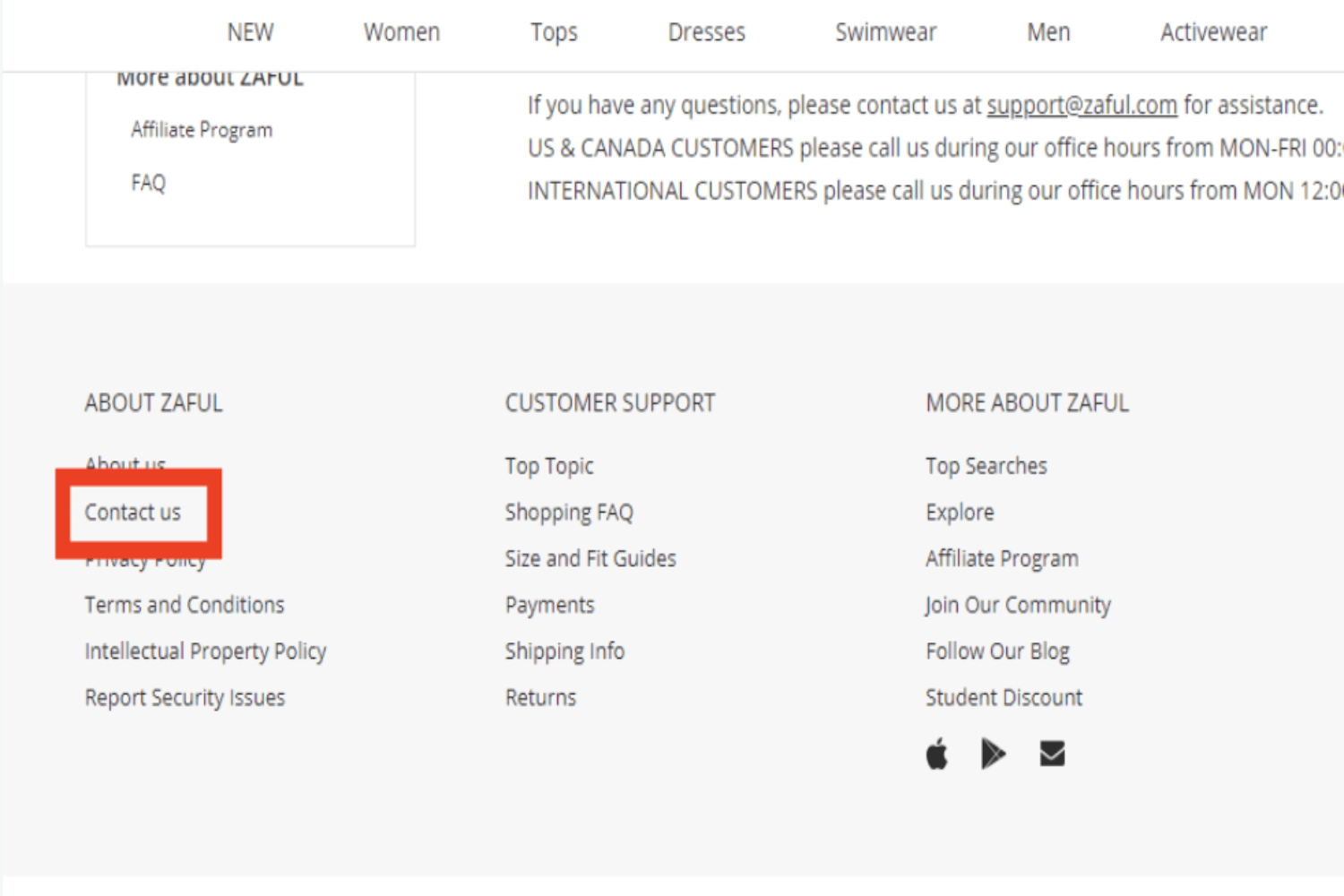Select the Men category
This screenshot has height=896, width=1344.
[x=1048, y=32]
